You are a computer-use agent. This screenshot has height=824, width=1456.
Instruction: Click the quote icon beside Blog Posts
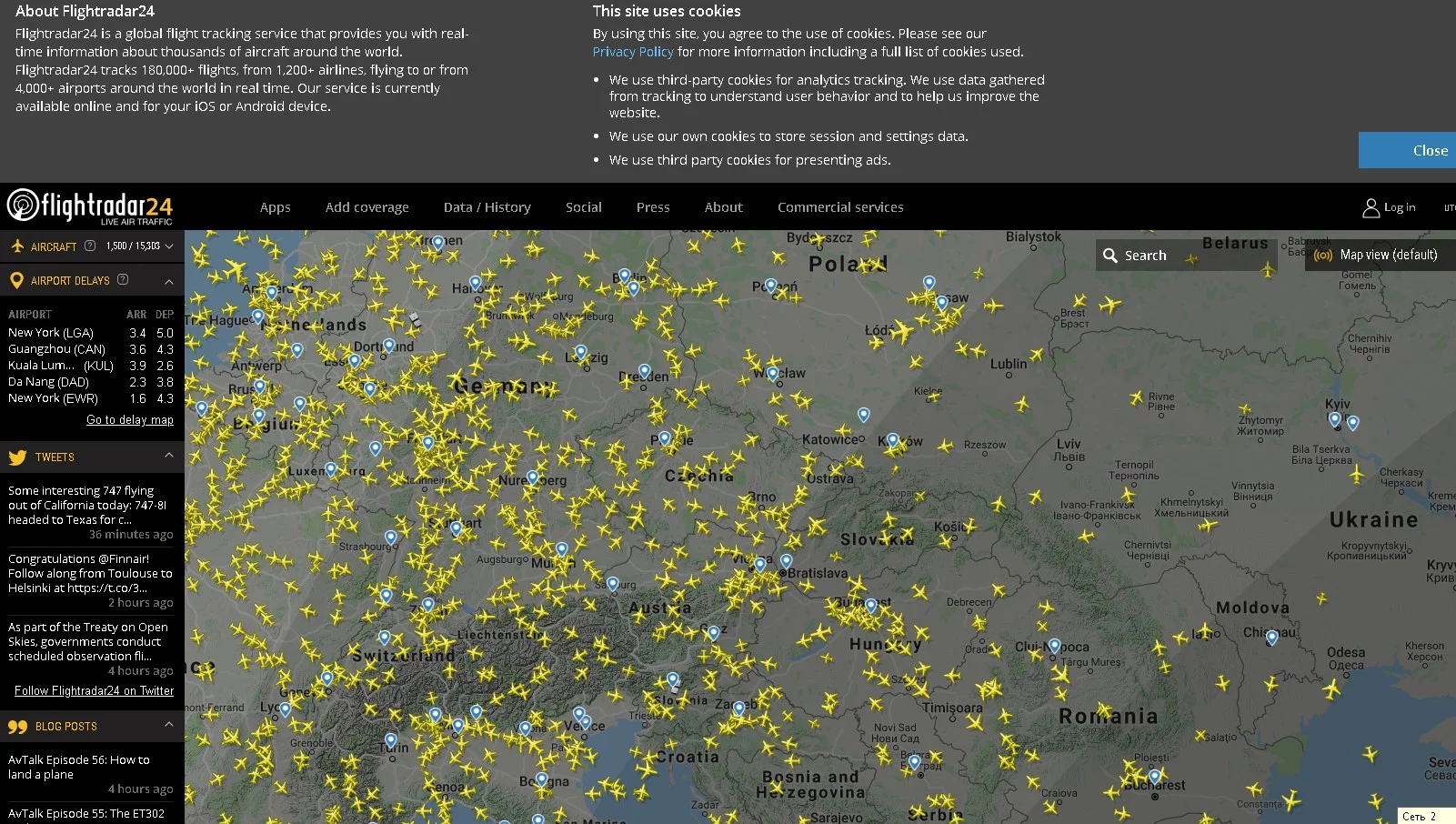click(x=17, y=727)
